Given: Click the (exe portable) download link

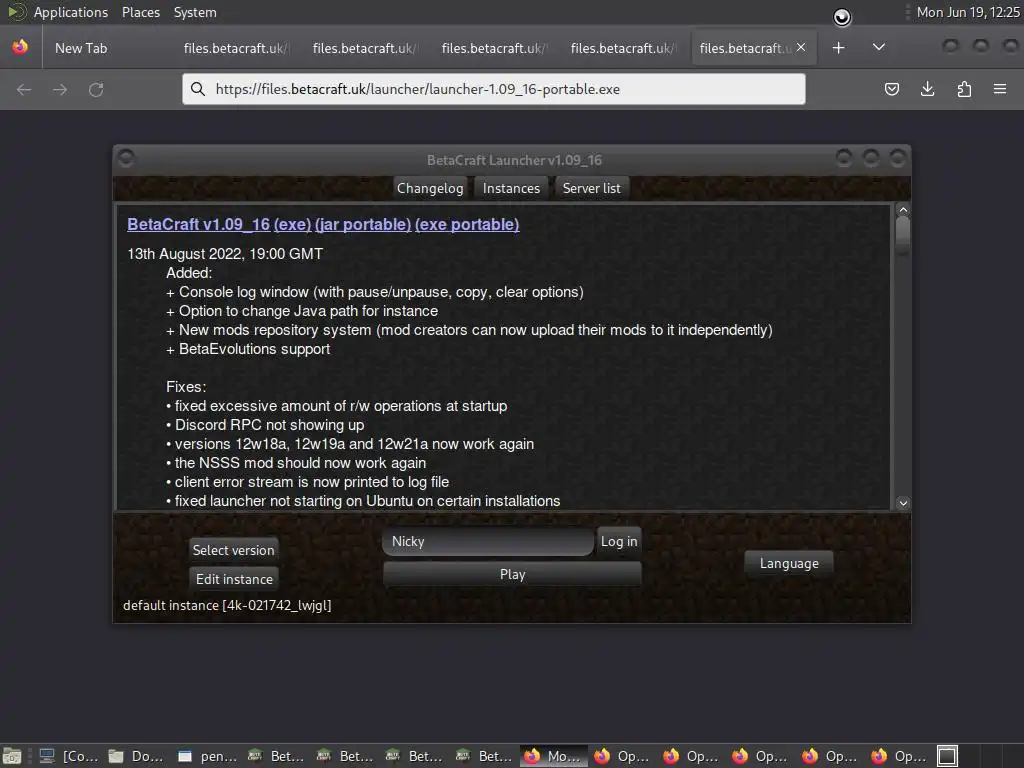Looking at the screenshot, I should click(467, 224).
